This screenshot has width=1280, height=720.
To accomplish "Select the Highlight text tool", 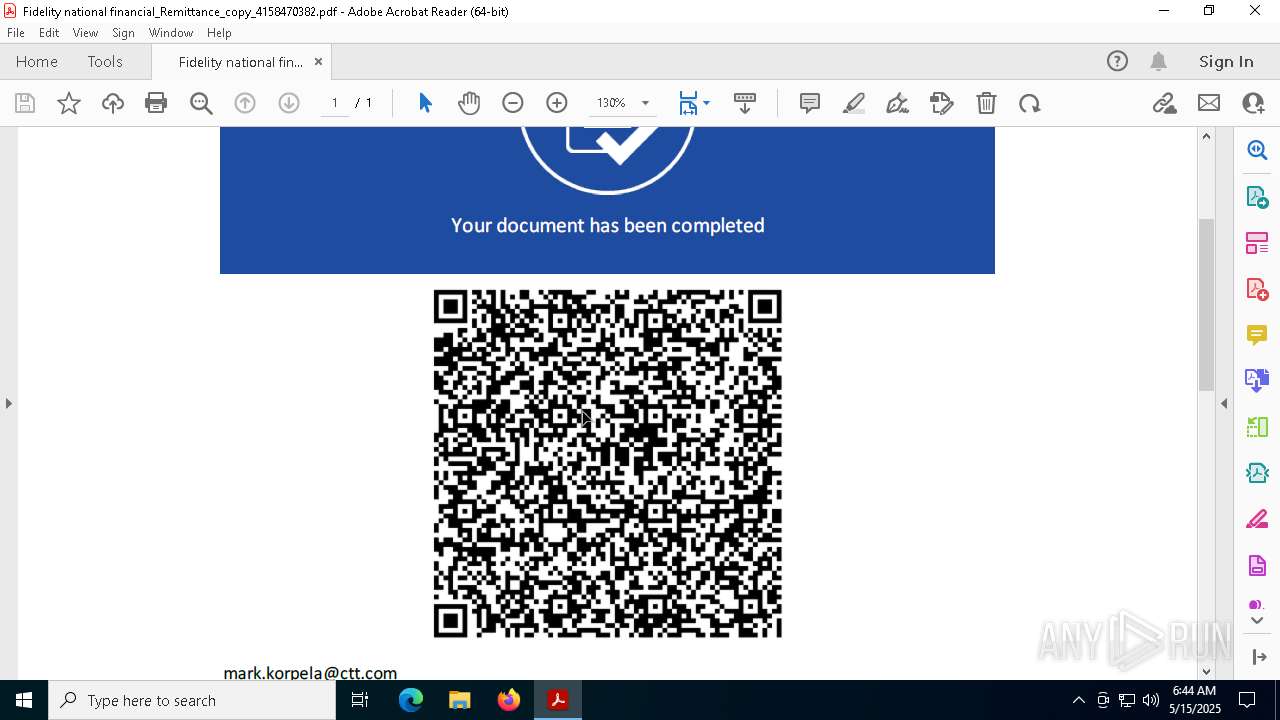I will 854,103.
